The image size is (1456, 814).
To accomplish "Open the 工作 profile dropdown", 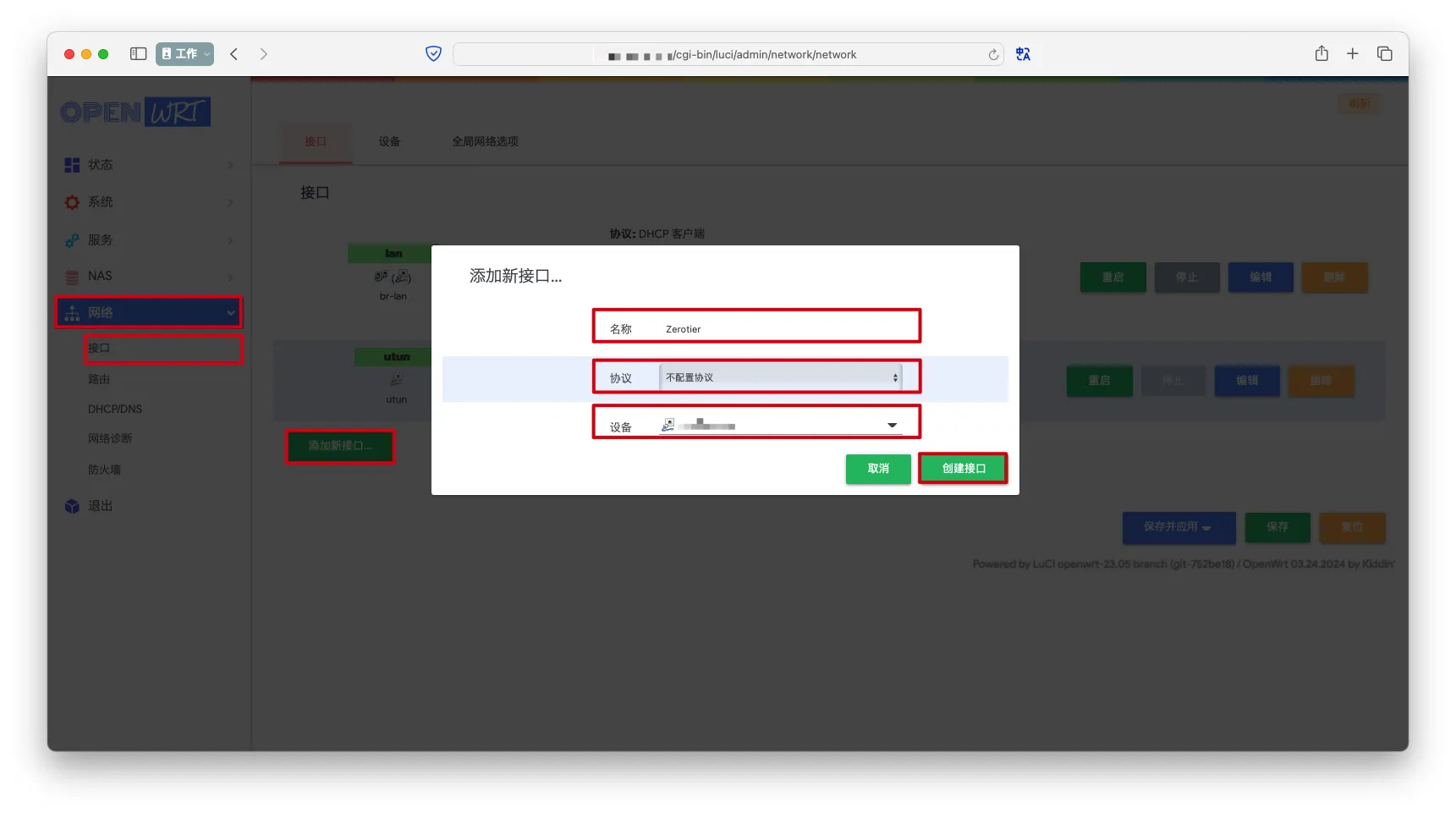I will 184,54.
